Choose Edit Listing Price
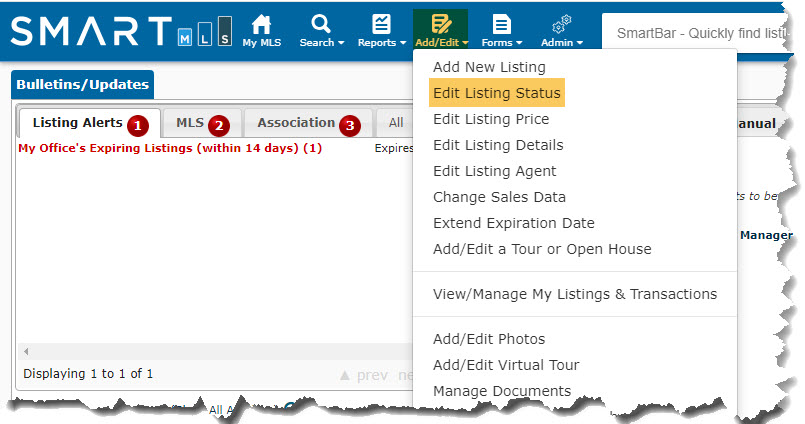 click(491, 119)
